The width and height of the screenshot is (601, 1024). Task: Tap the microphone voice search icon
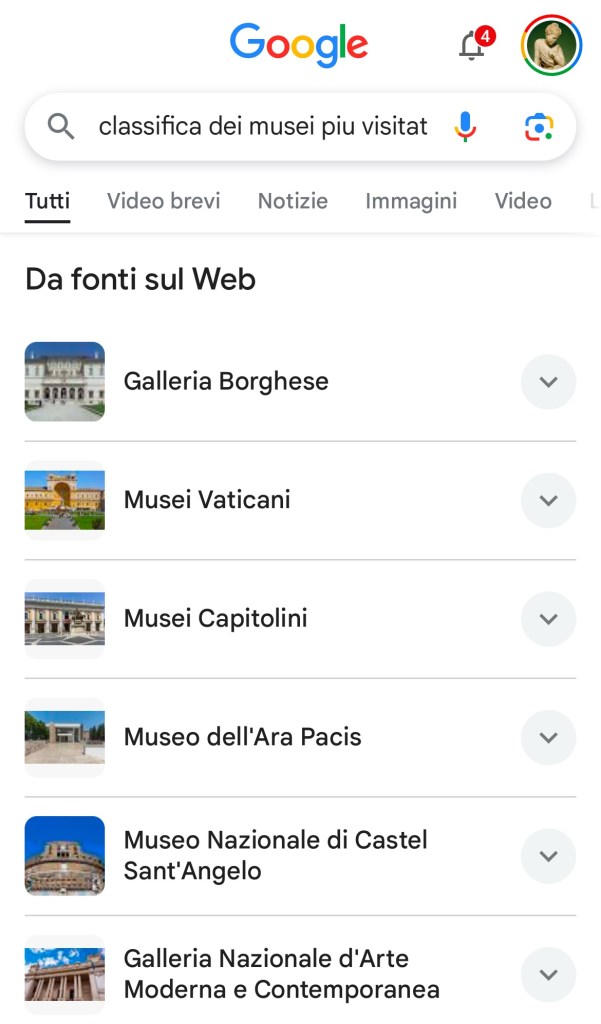(x=465, y=127)
